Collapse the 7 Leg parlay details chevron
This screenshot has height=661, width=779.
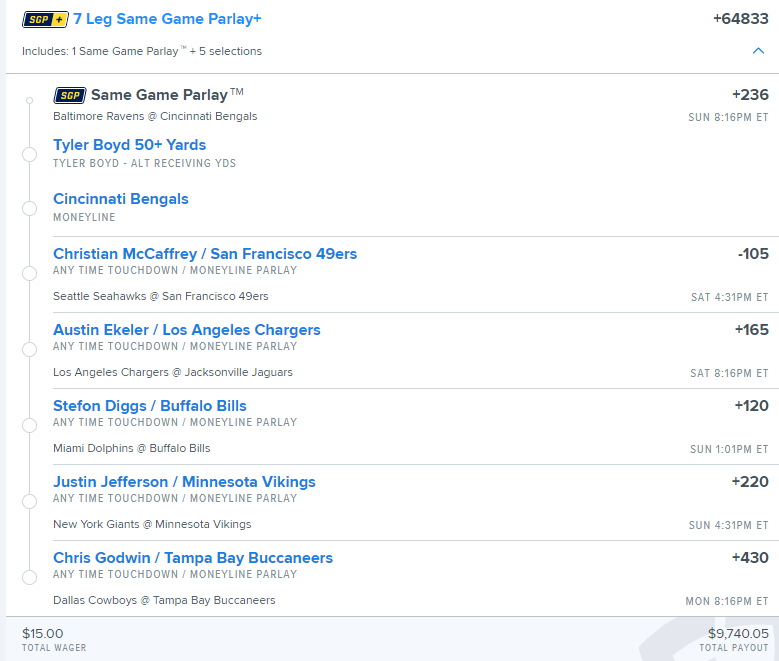tap(758, 51)
